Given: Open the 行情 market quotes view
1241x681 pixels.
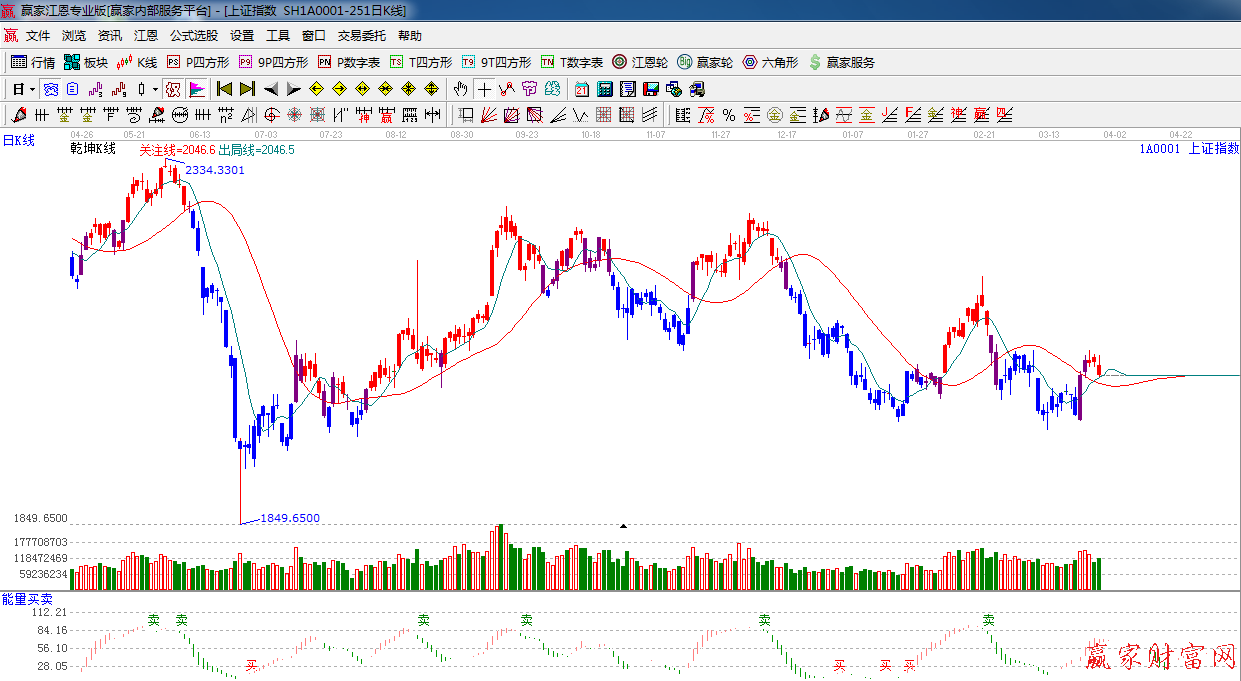Looking at the screenshot, I should pyautogui.click(x=33, y=62).
